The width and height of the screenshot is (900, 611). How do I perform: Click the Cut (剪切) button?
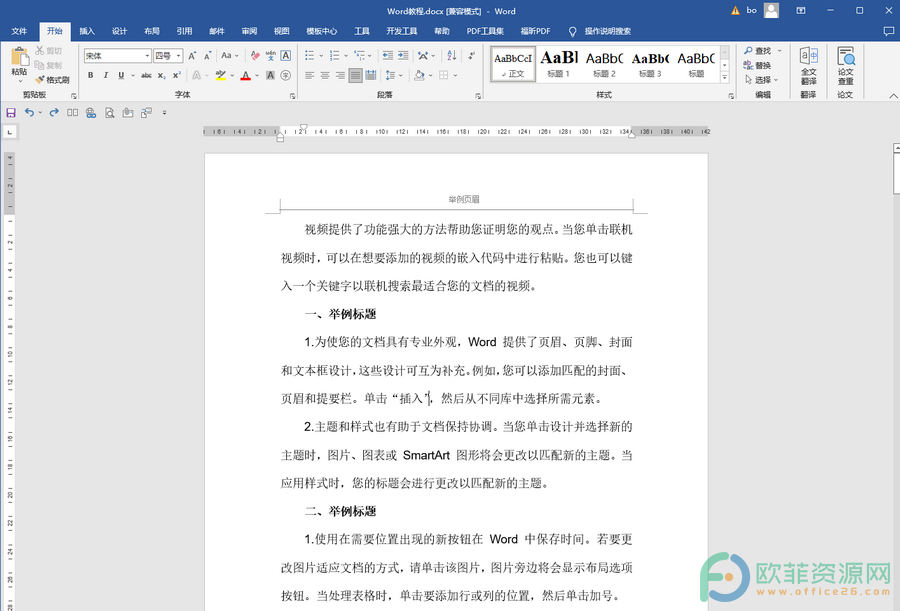tap(49, 51)
